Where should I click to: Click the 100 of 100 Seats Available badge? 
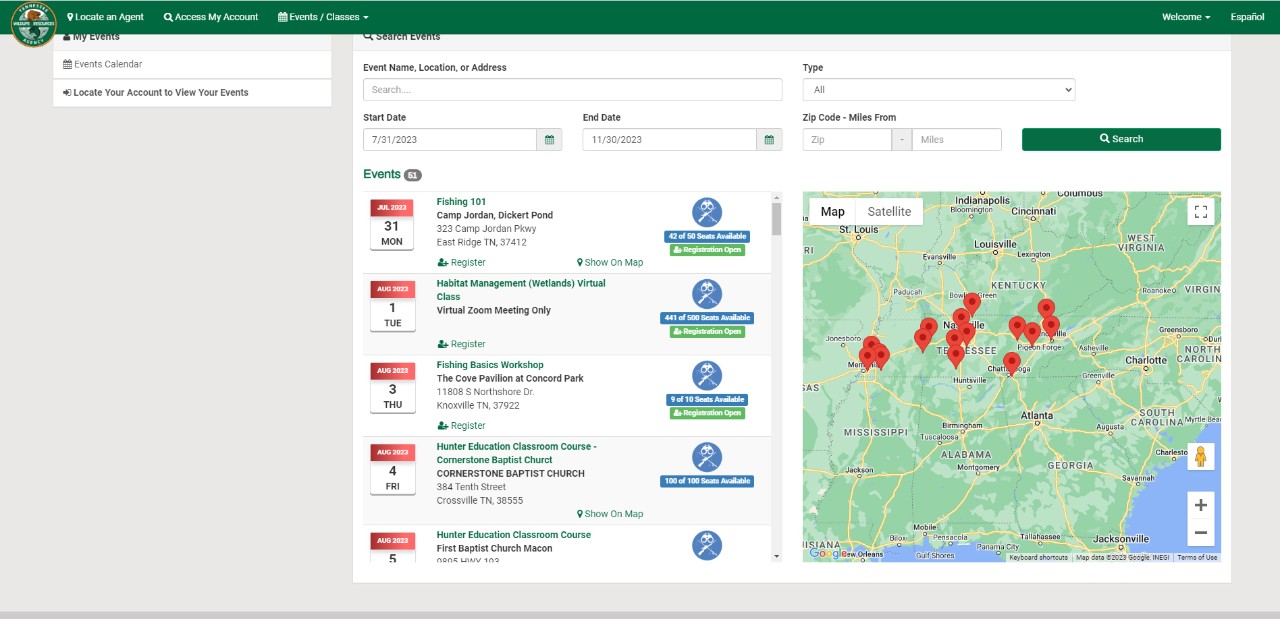(707, 481)
